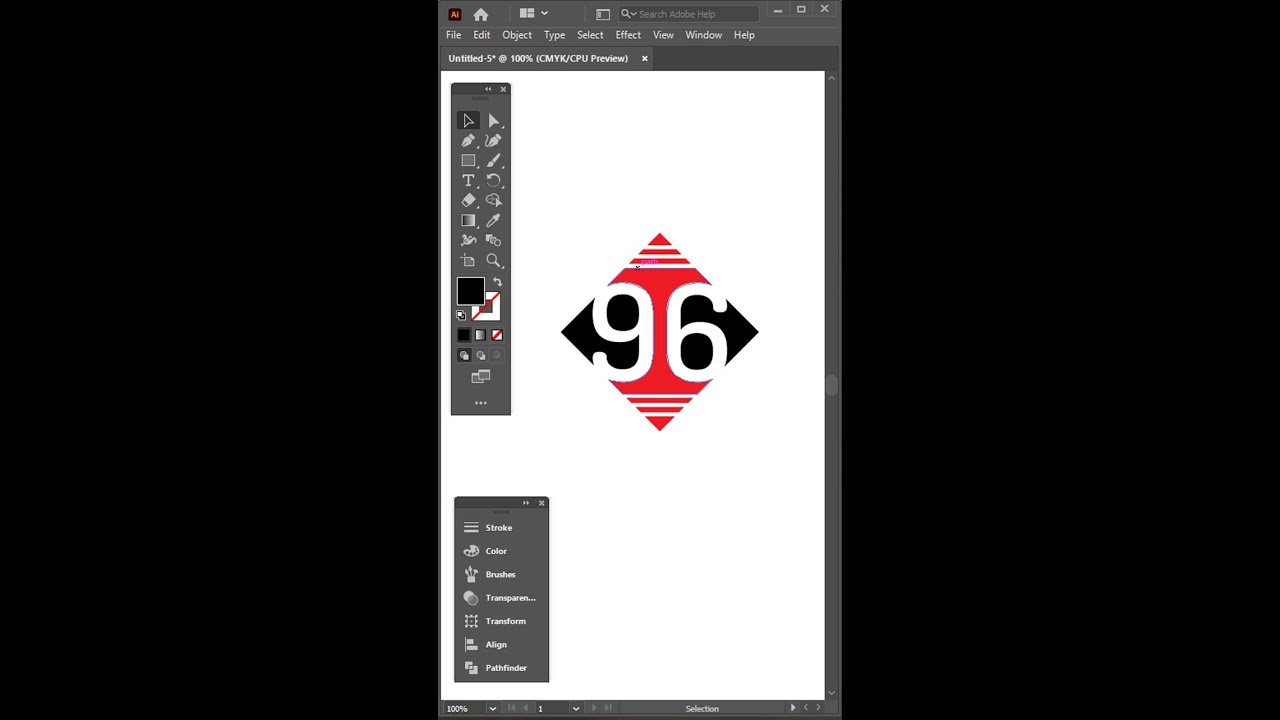Viewport: 1280px width, 720px height.
Task: Open the View menu
Action: (663, 35)
